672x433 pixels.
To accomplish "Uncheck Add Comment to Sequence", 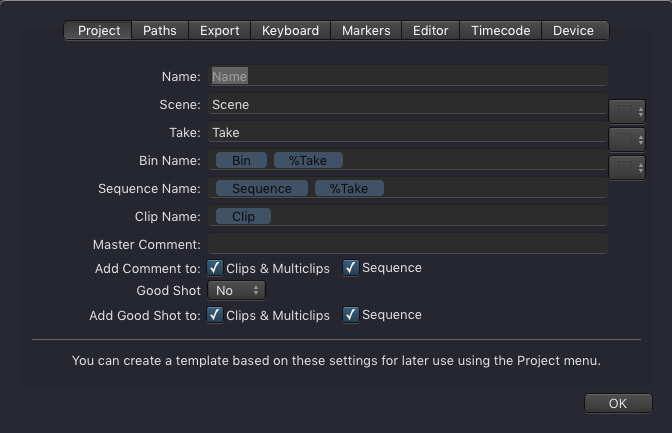I will point(351,268).
